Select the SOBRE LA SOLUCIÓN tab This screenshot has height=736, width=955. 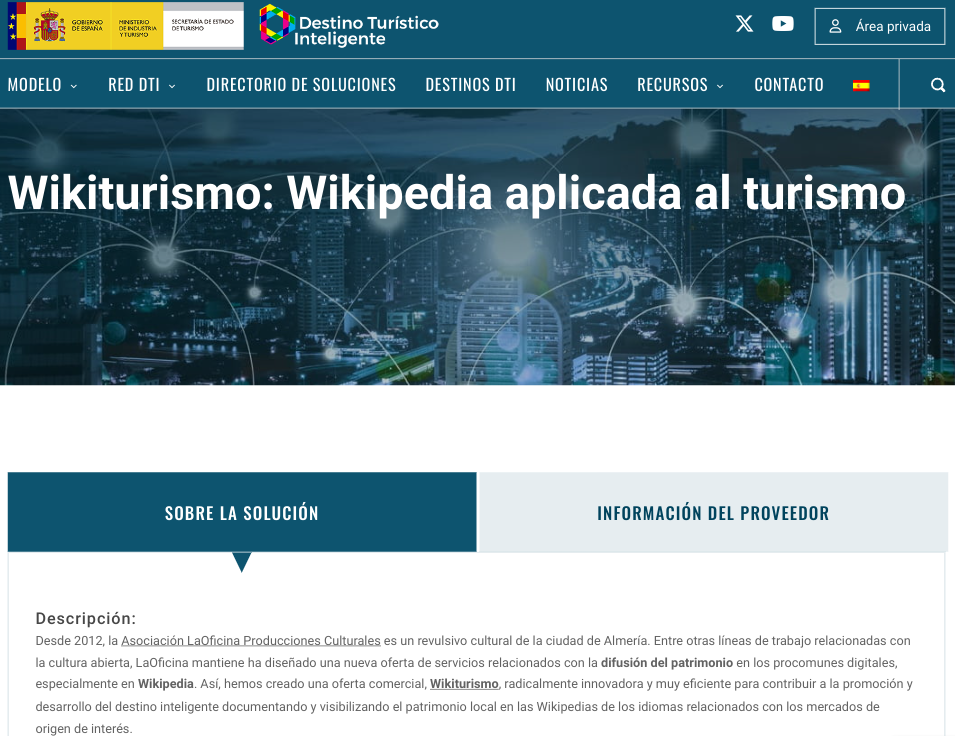coord(242,512)
